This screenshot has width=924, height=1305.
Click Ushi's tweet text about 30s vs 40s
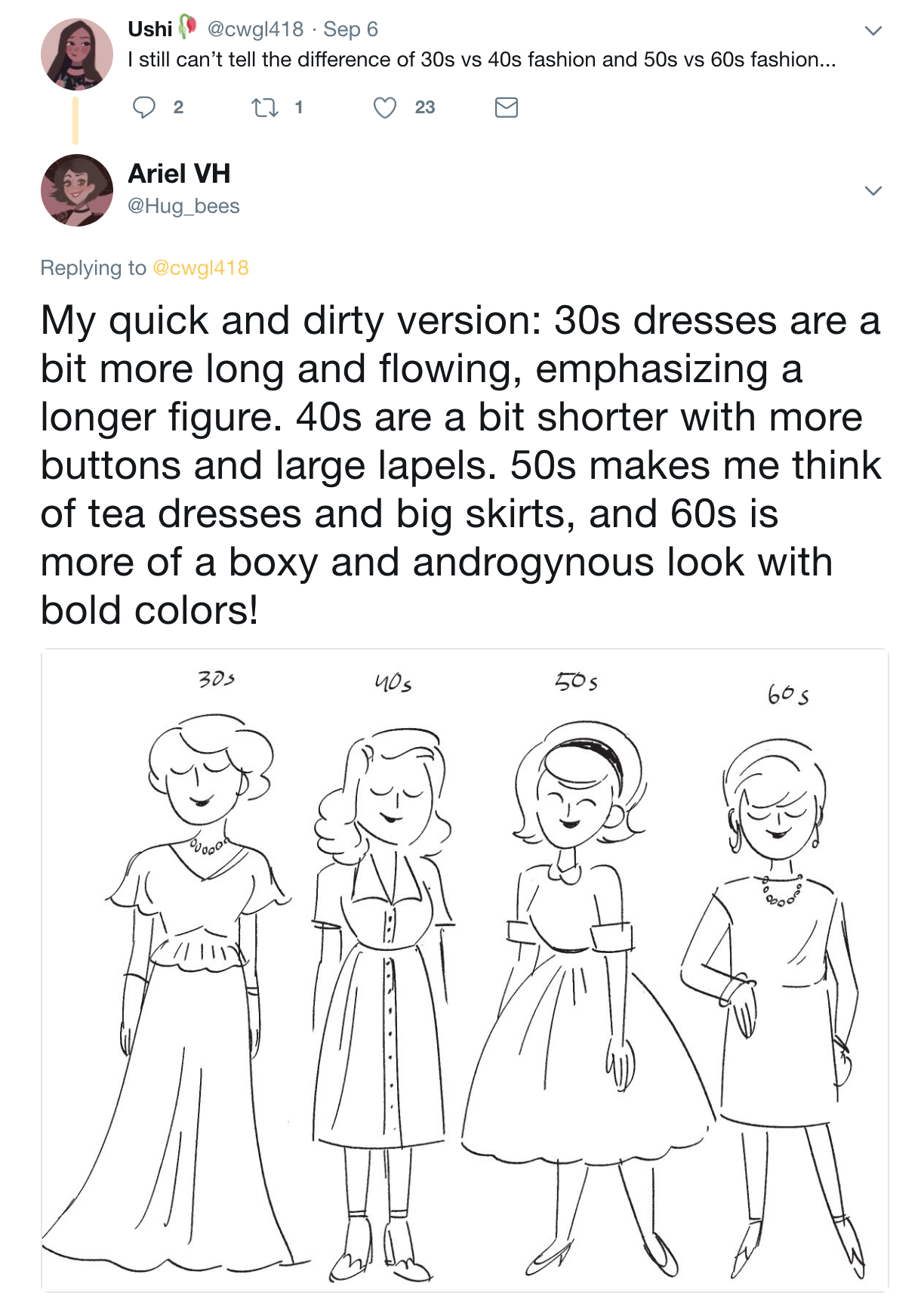pyautogui.click(x=482, y=60)
